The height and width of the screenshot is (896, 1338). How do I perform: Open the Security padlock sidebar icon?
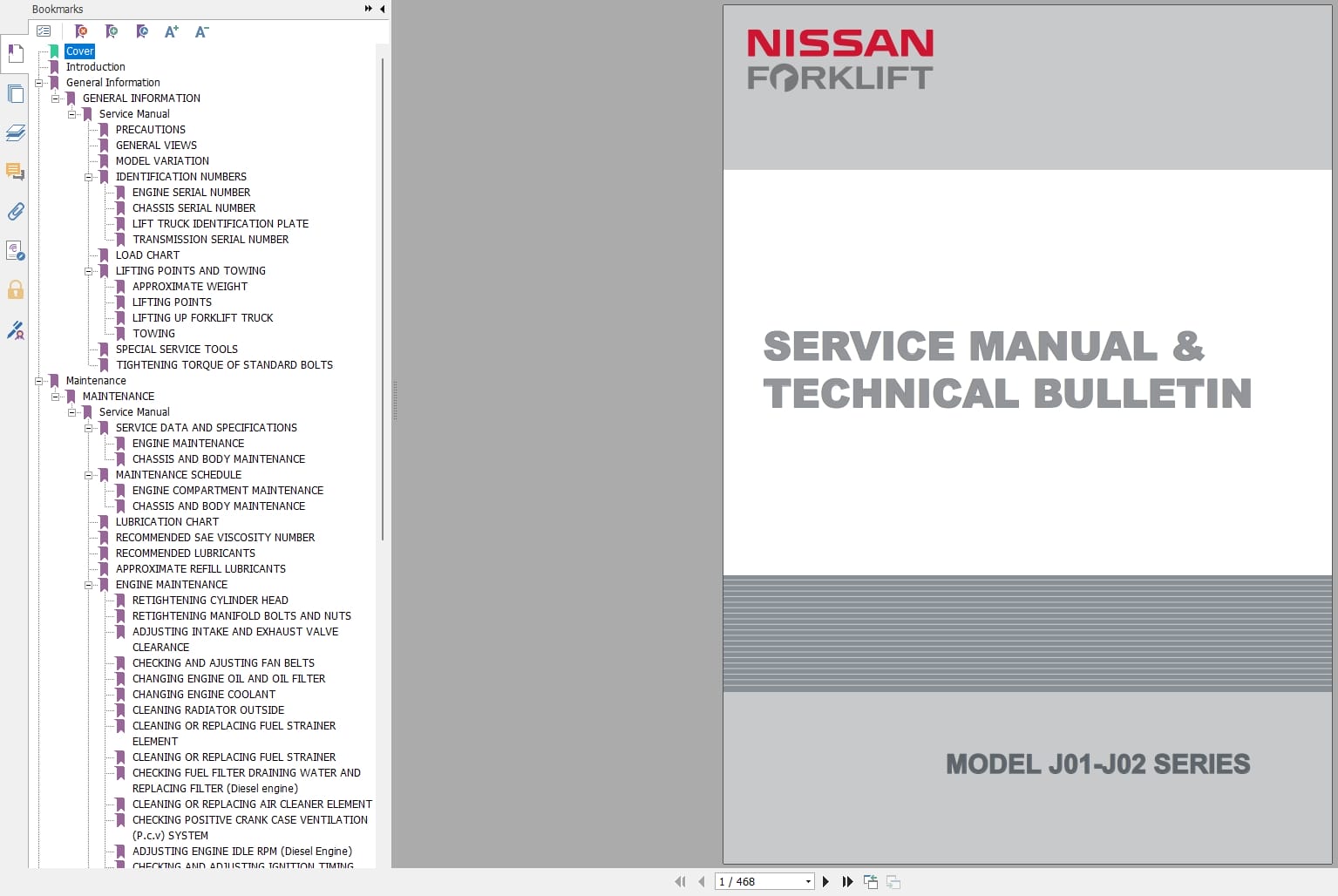15,290
